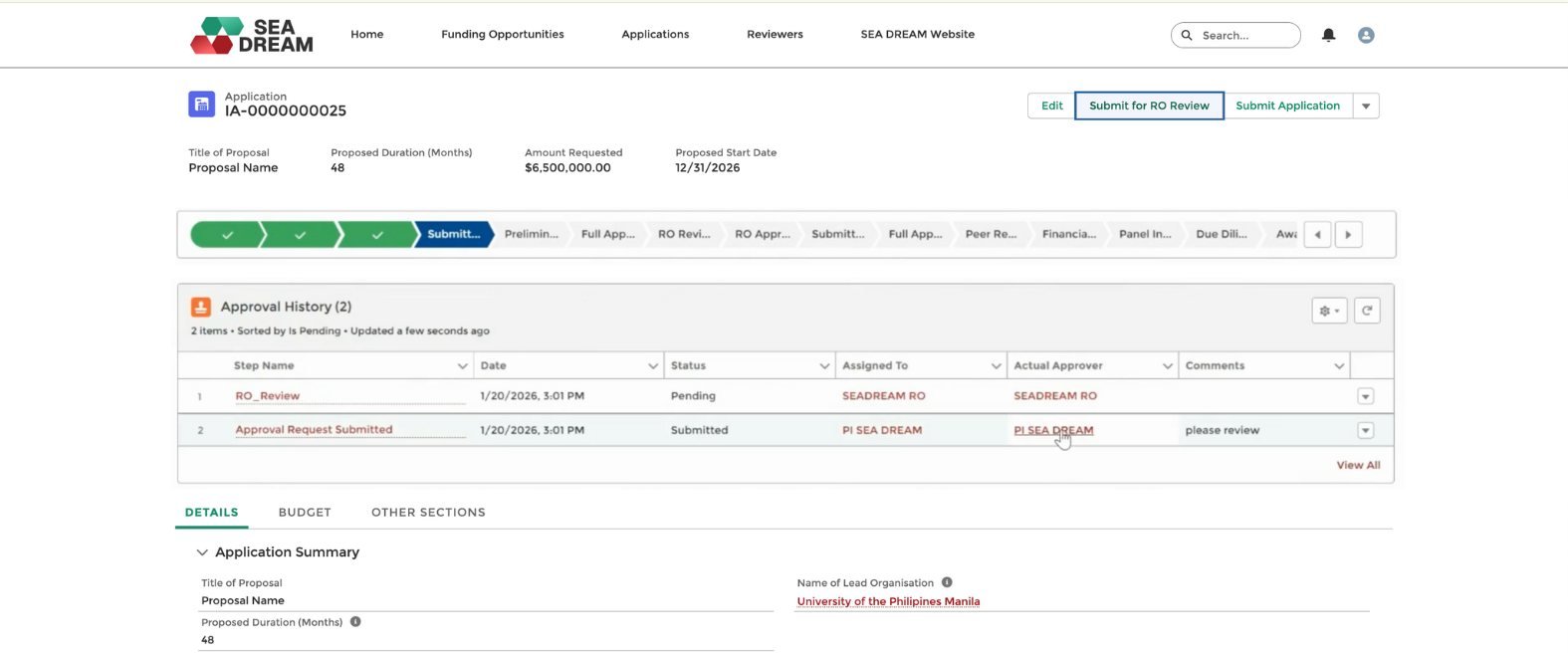
Task: Open row actions menu for RO_Review
Action: [1365, 396]
